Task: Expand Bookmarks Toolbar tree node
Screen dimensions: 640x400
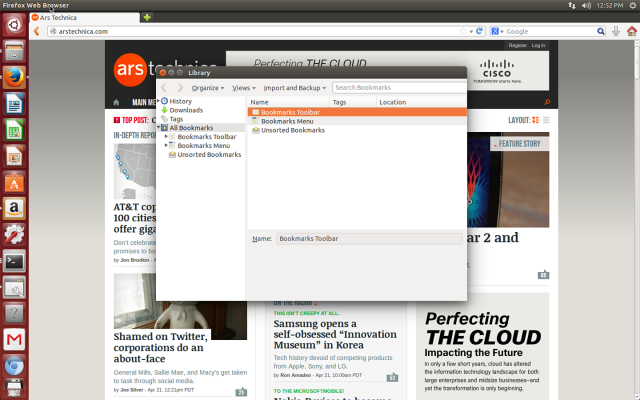Action: [x=166, y=136]
